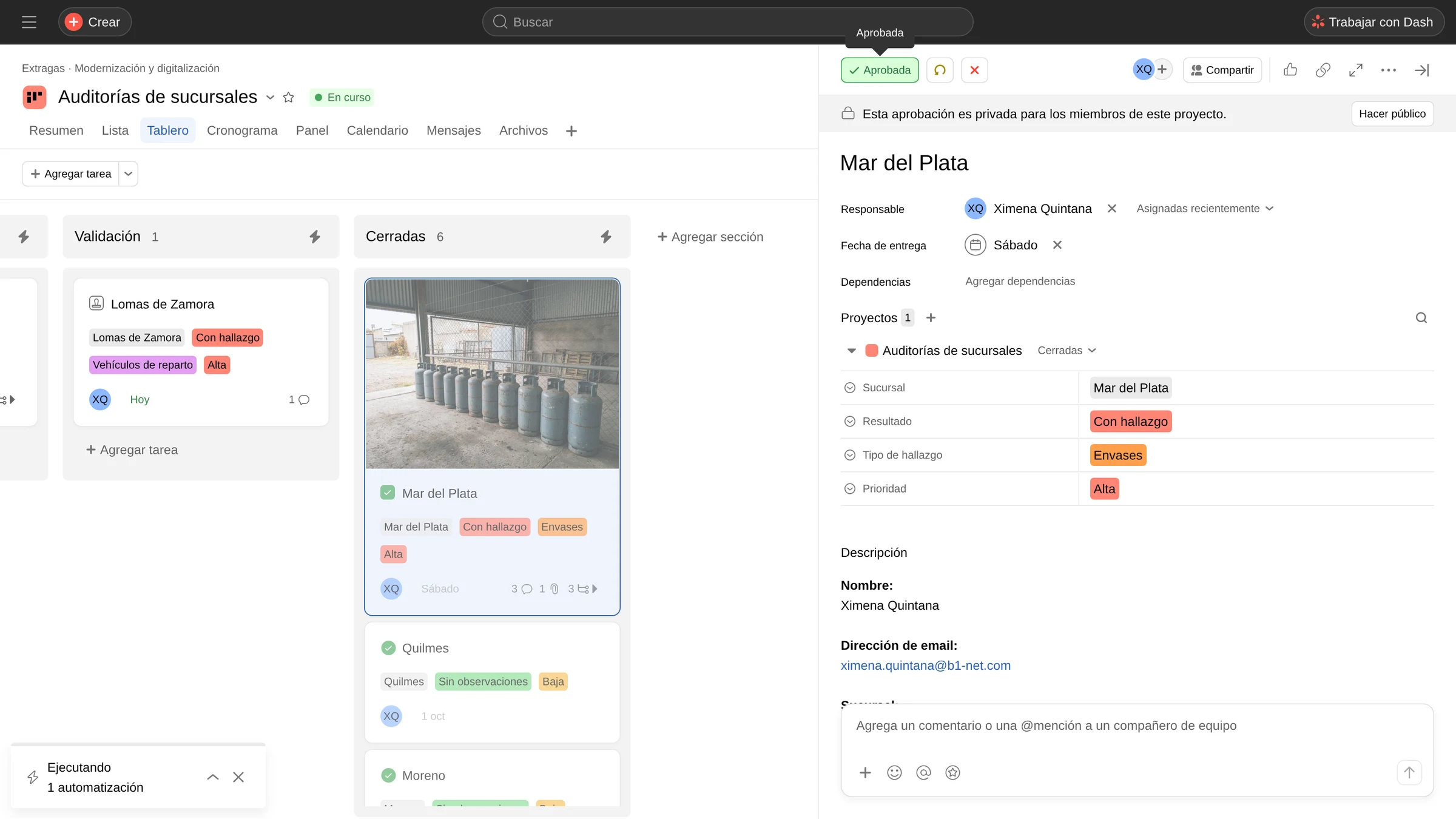Open the hamburger navigation menu
Screen dimensions: 1456x819
pos(29,22)
